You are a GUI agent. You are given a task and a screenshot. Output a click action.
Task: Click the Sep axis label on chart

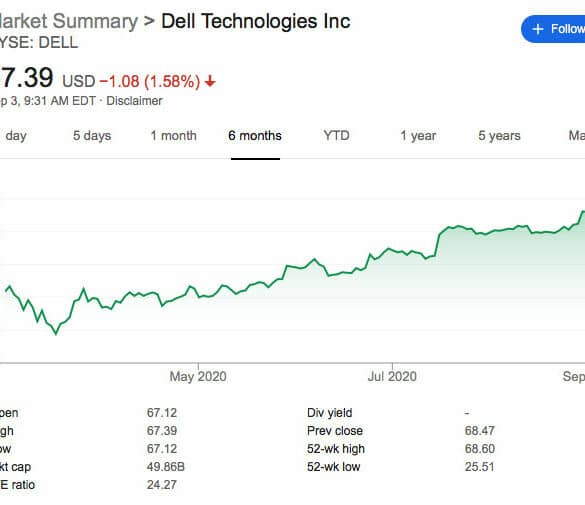coord(574,376)
